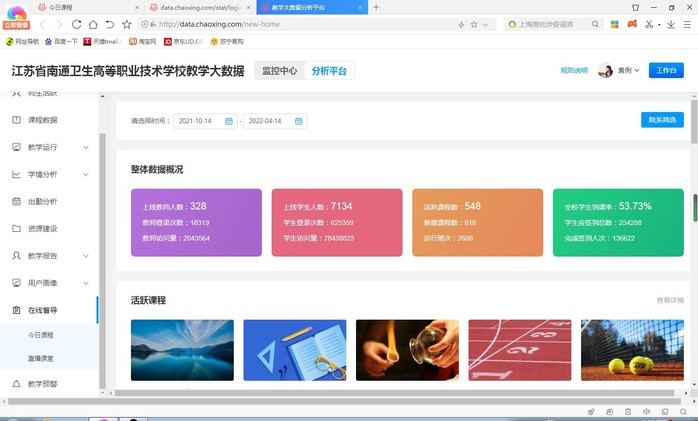Click the sidebar vertical scrollbar
The image size is (698, 421).
click(103, 261)
